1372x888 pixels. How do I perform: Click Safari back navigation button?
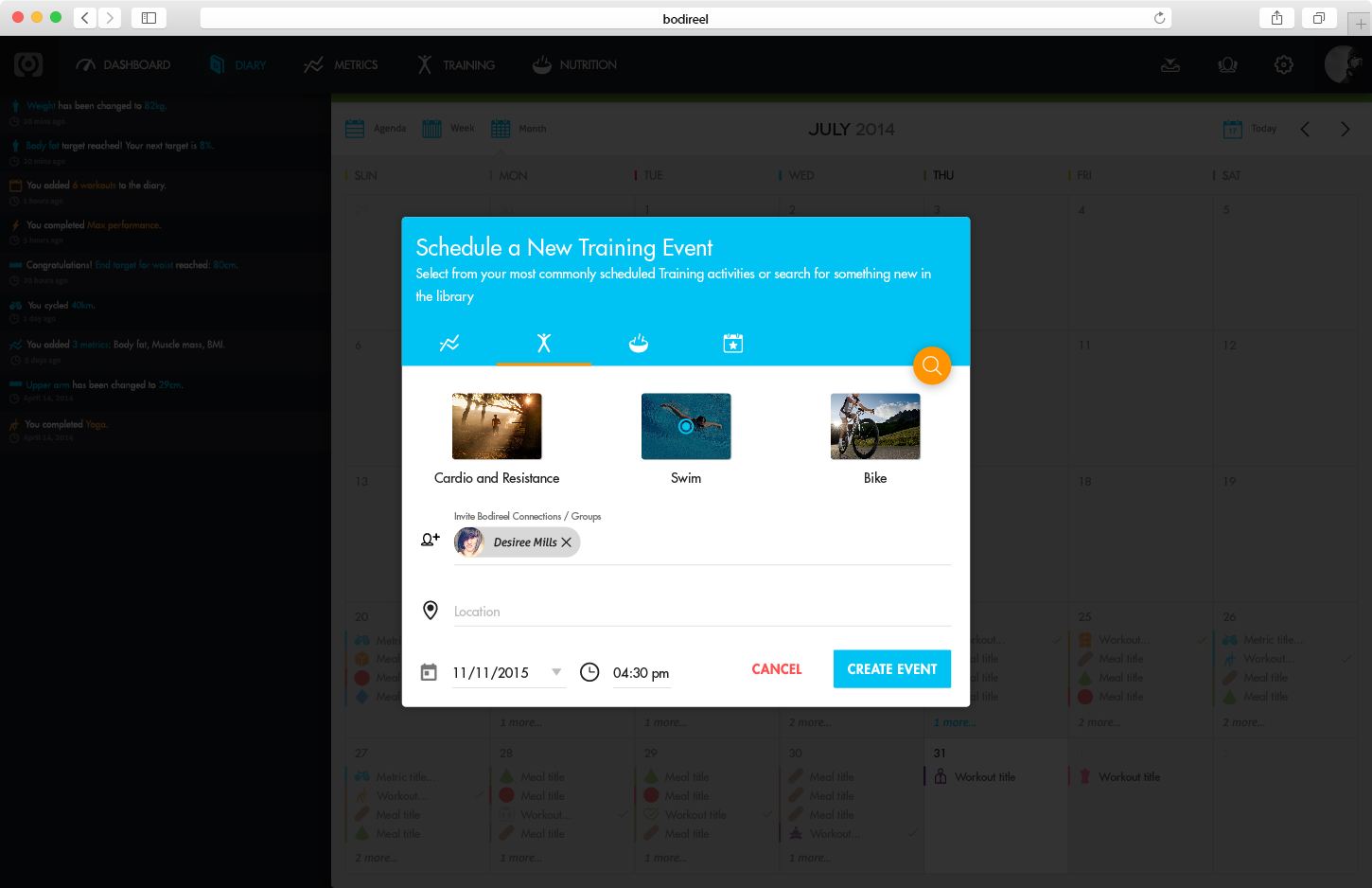[85, 17]
